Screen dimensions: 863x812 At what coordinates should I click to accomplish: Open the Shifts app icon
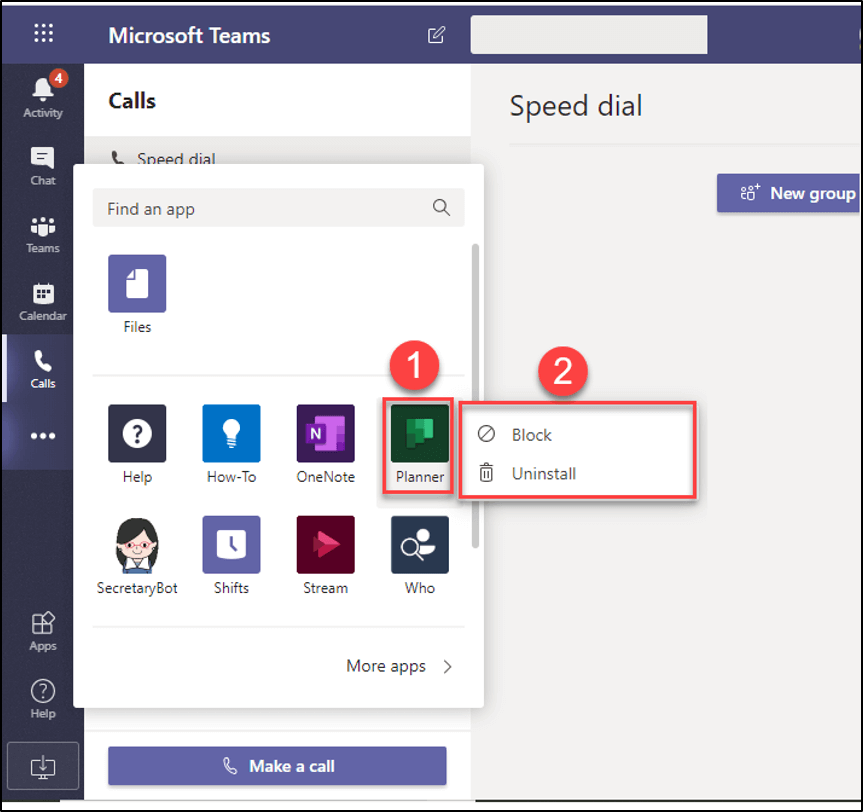pos(231,544)
